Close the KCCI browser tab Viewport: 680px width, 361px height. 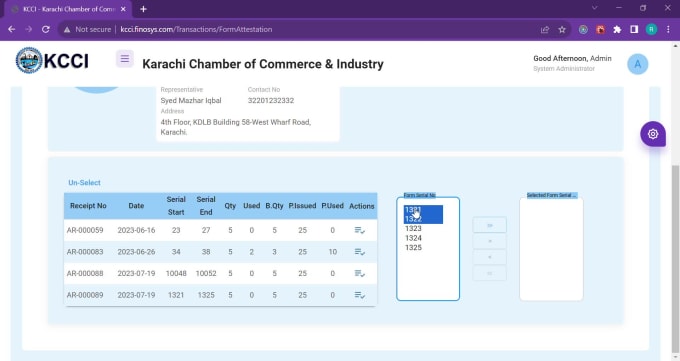pyautogui.click(x=123, y=9)
